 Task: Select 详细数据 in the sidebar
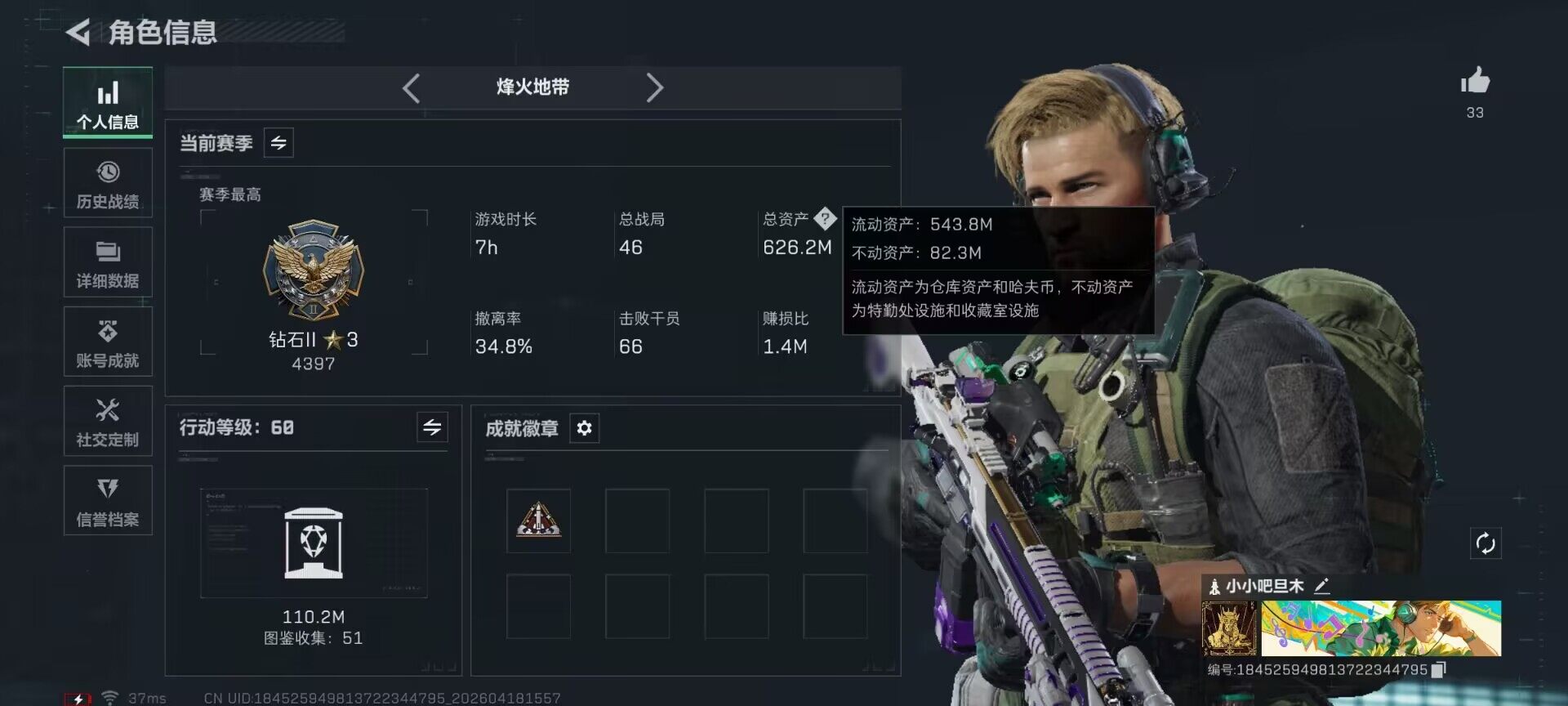(108, 262)
